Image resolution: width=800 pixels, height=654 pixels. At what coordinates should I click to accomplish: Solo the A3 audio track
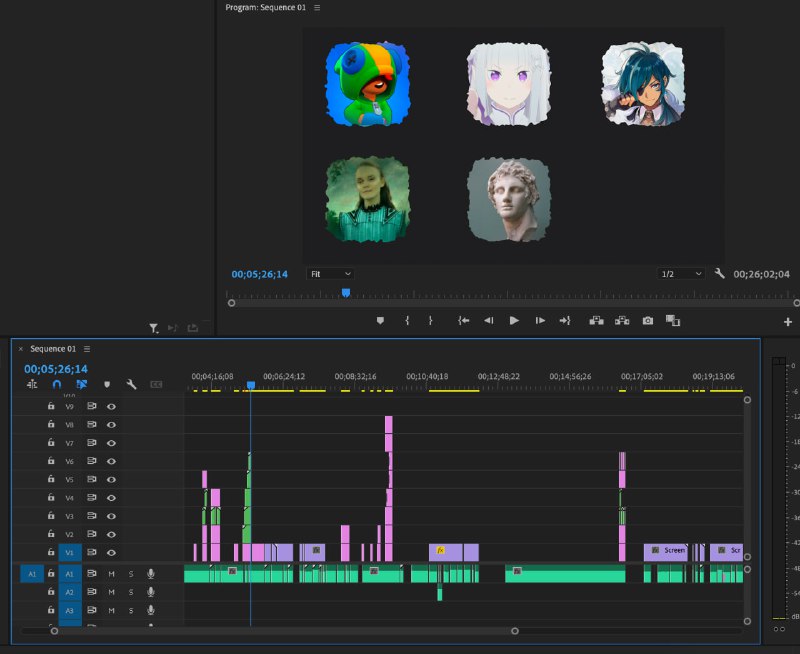(x=131, y=611)
